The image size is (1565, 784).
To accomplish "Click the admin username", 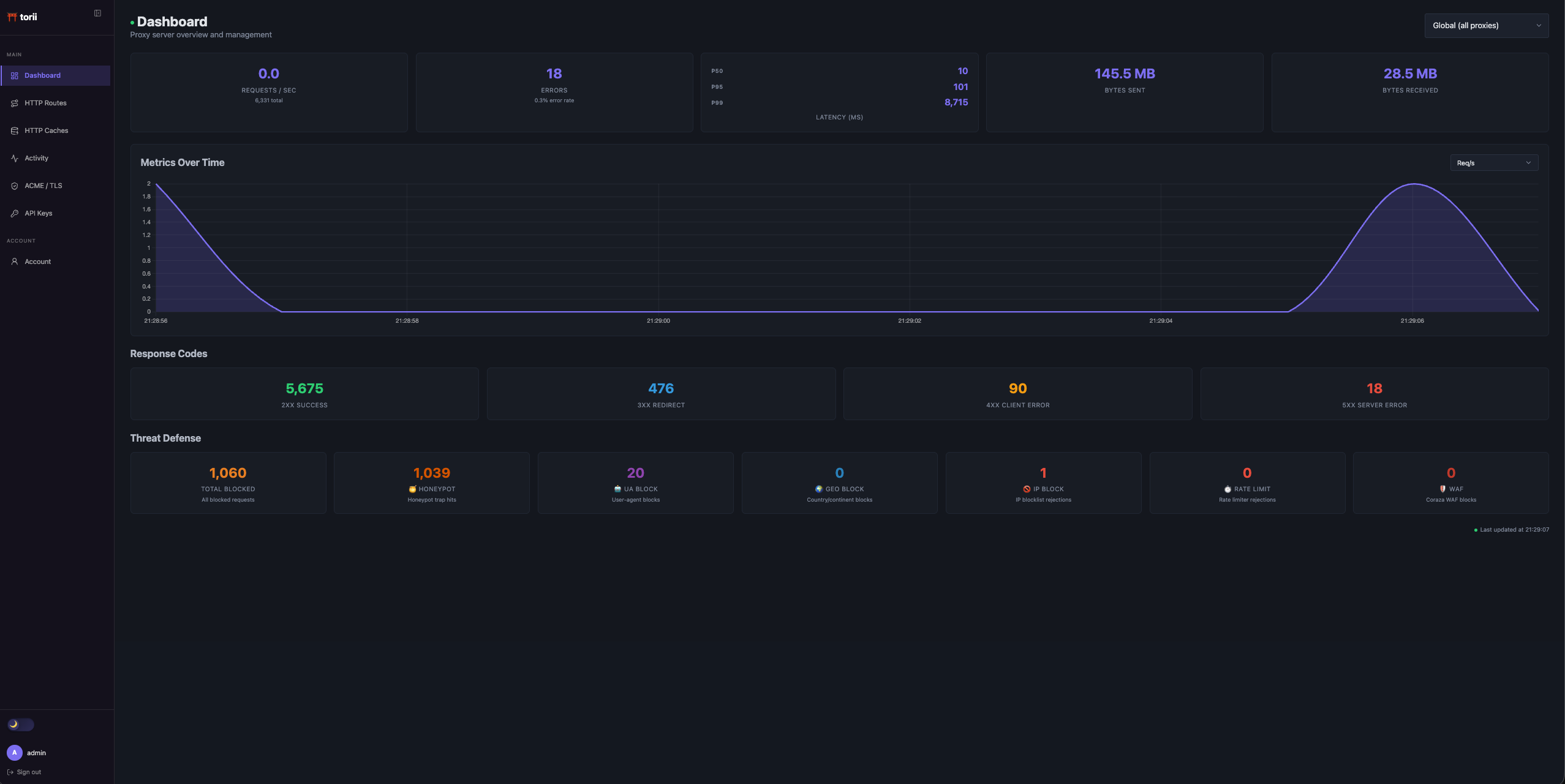I will tap(36, 753).
